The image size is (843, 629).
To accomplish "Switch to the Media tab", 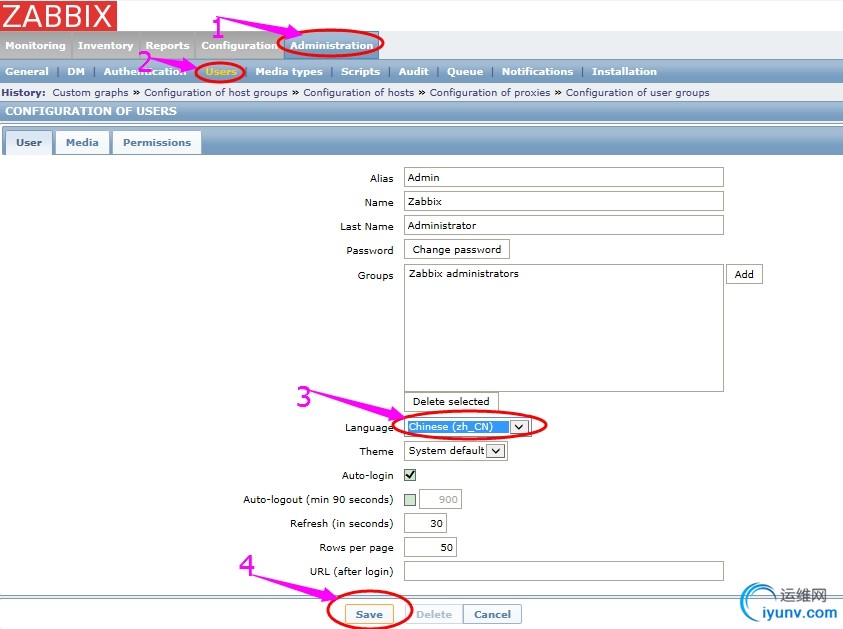I will (82, 142).
